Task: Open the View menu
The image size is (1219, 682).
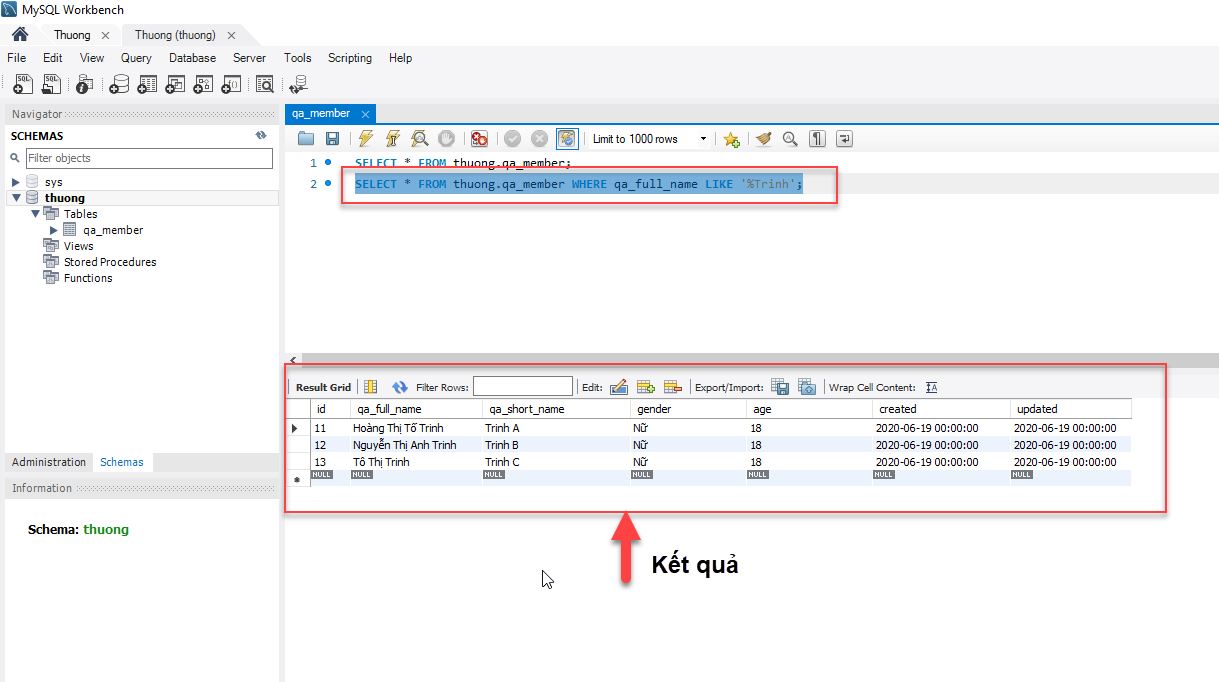Action: [x=92, y=58]
